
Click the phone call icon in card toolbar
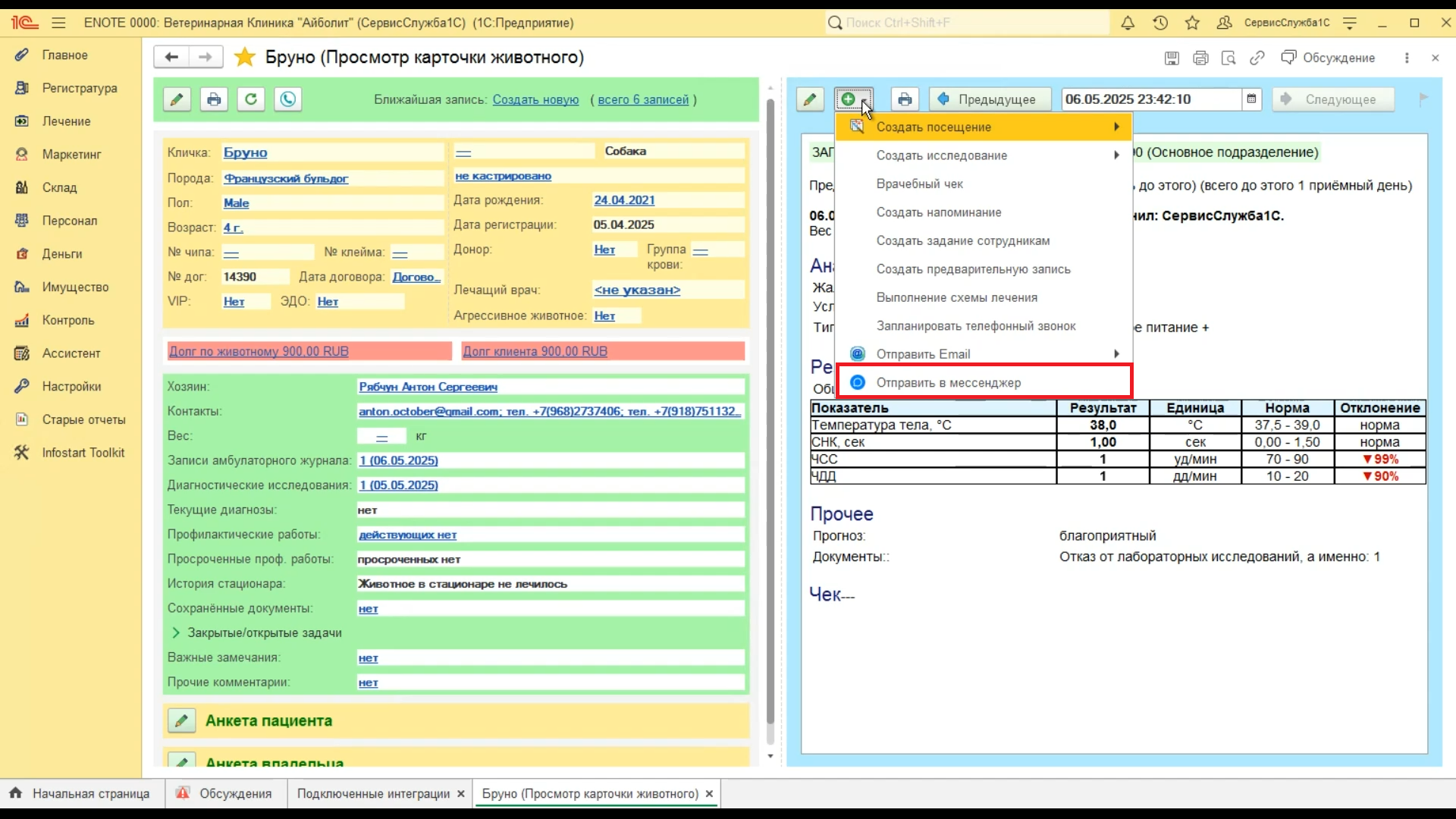288,99
